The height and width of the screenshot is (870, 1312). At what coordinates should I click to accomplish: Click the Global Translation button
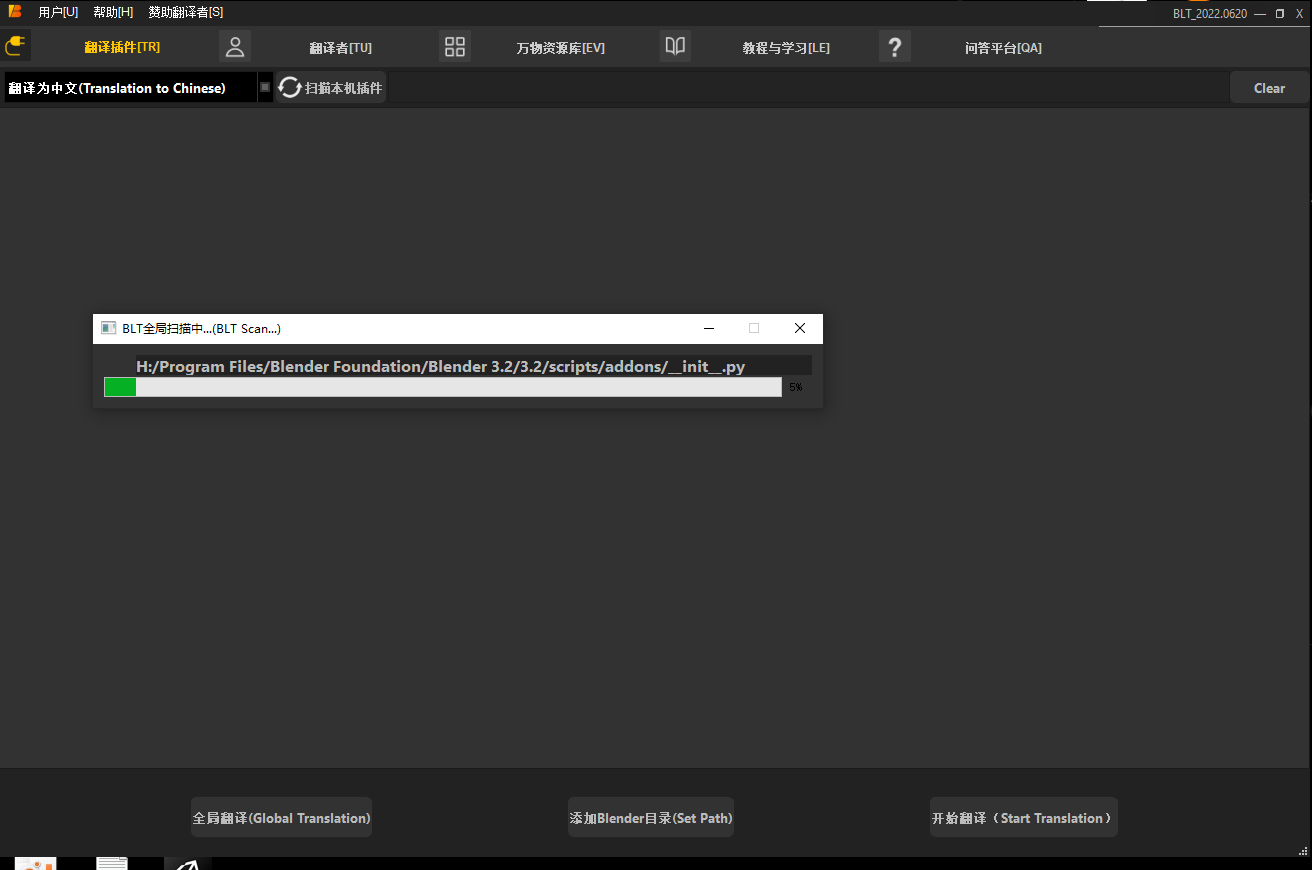pos(281,818)
